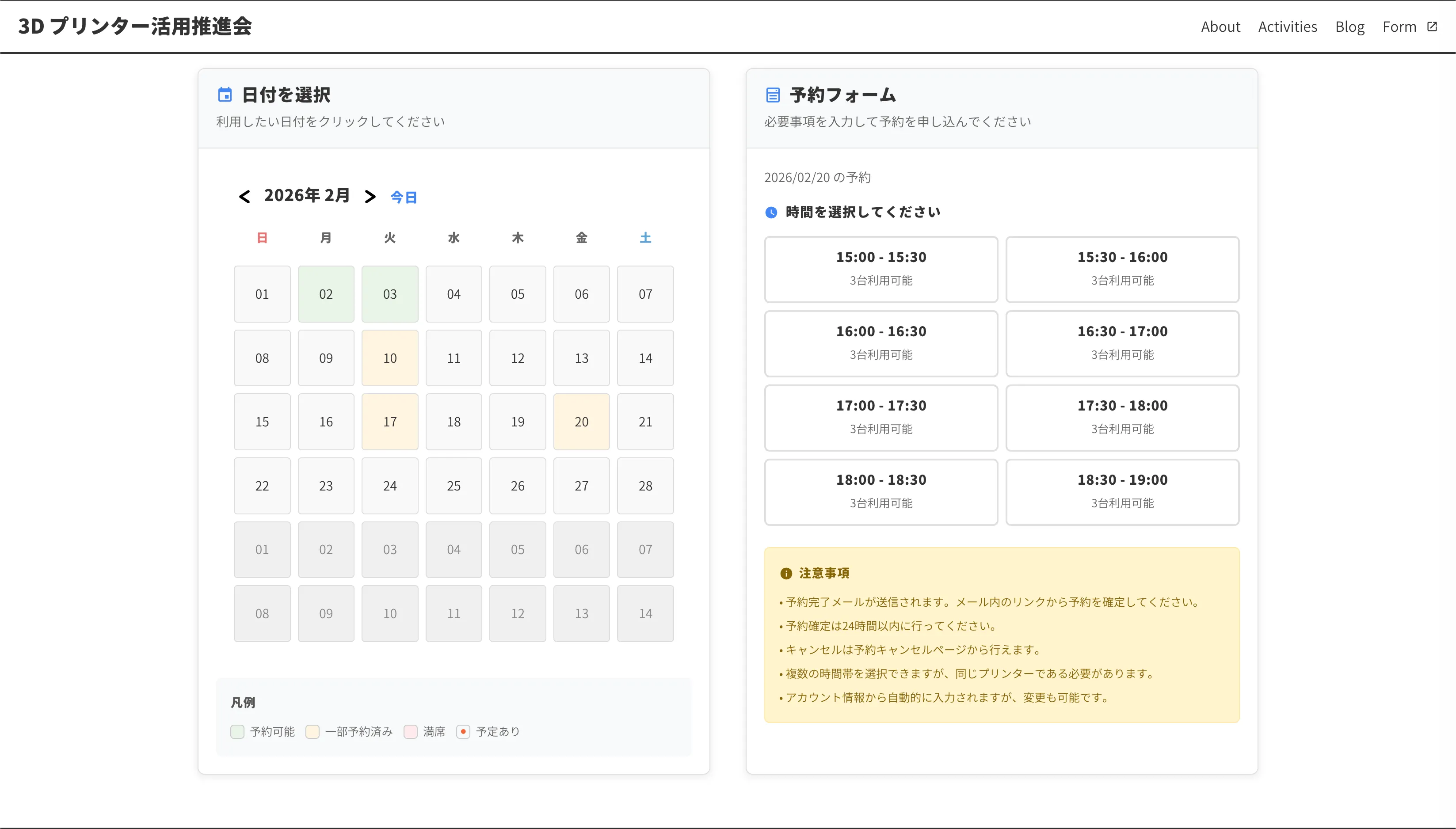The height and width of the screenshot is (829, 1456).
Task: Select calendar date 28
Action: [645, 486]
